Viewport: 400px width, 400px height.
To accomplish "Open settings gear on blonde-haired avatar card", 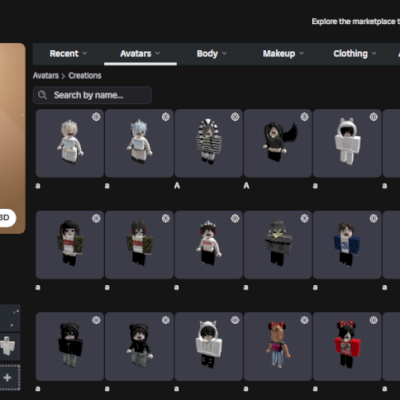I will [96, 117].
